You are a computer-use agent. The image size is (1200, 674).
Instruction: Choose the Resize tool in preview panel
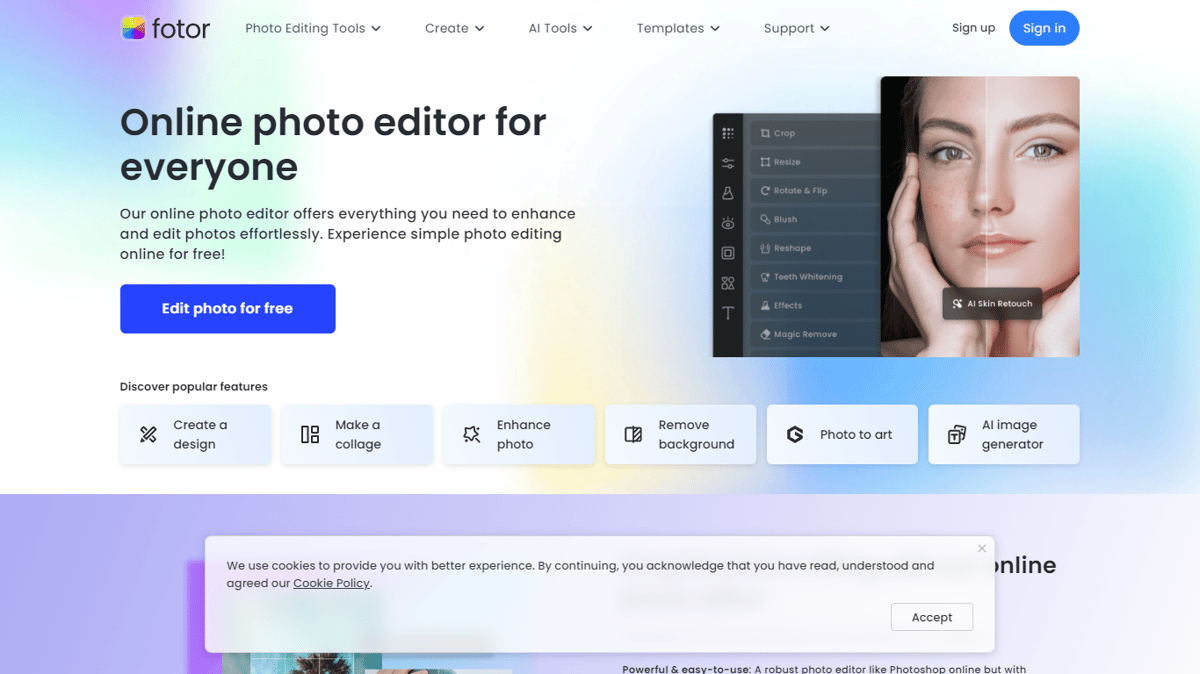813,162
